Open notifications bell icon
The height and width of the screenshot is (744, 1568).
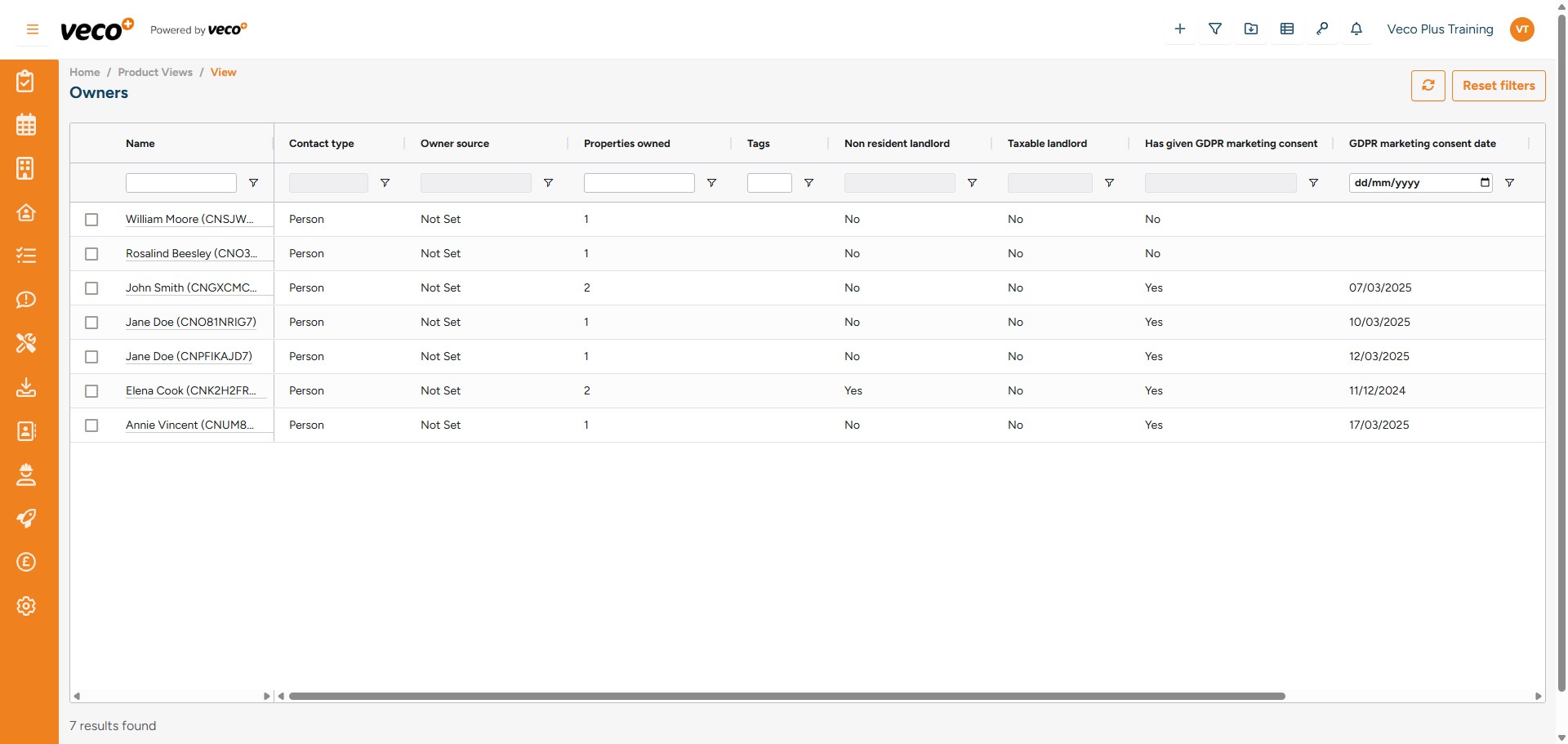tap(1356, 29)
